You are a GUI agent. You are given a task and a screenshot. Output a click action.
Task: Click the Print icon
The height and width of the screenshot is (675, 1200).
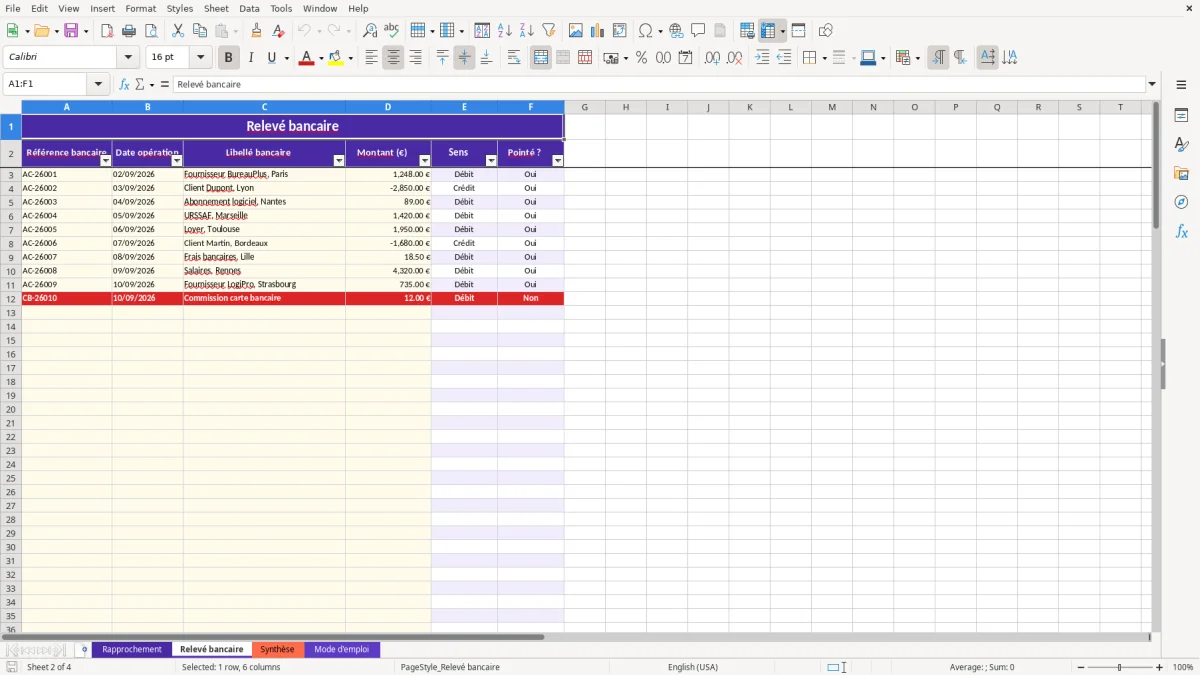[129, 31]
